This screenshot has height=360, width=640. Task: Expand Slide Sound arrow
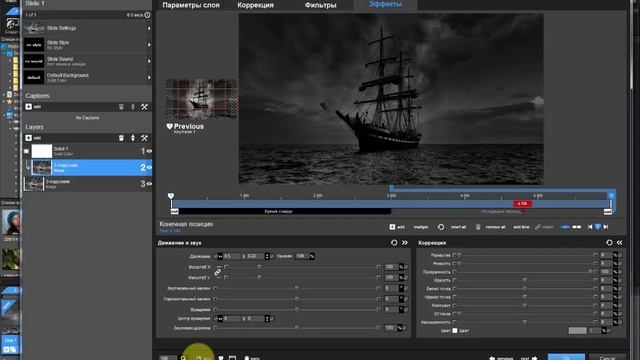(x=149, y=61)
